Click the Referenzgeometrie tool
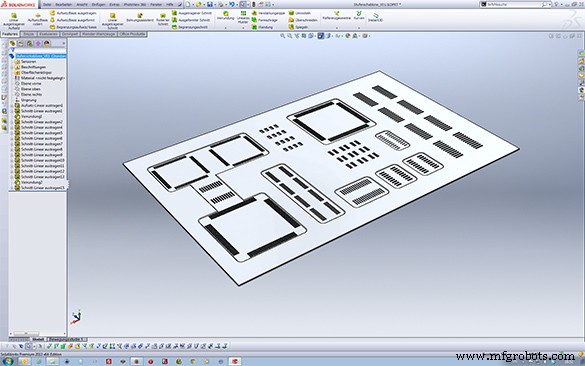Image resolution: width=585 pixels, height=366 pixels. [x=337, y=16]
